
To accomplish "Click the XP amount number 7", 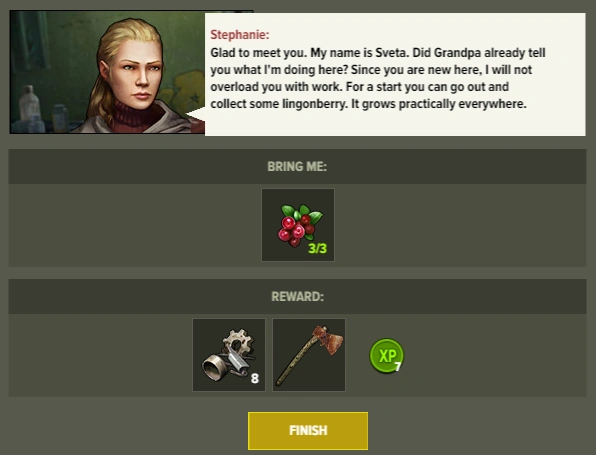I will click(398, 367).
